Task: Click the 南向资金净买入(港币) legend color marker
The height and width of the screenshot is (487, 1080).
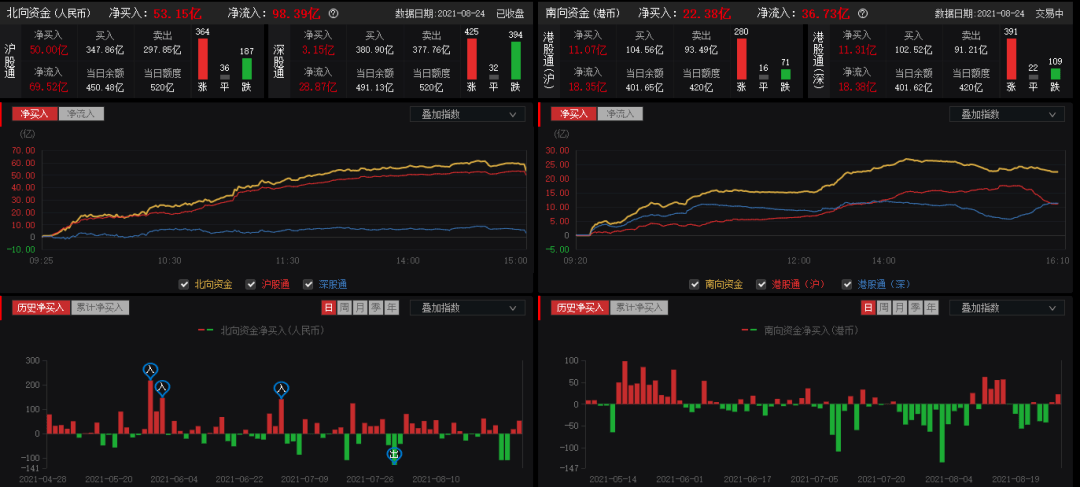Action: tap(750, 329)
